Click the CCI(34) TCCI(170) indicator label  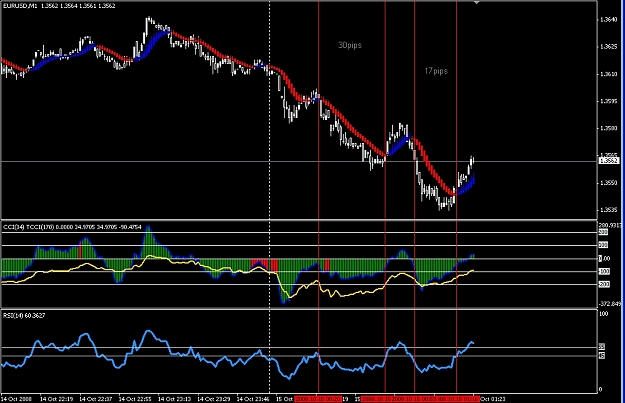(72, 227)
